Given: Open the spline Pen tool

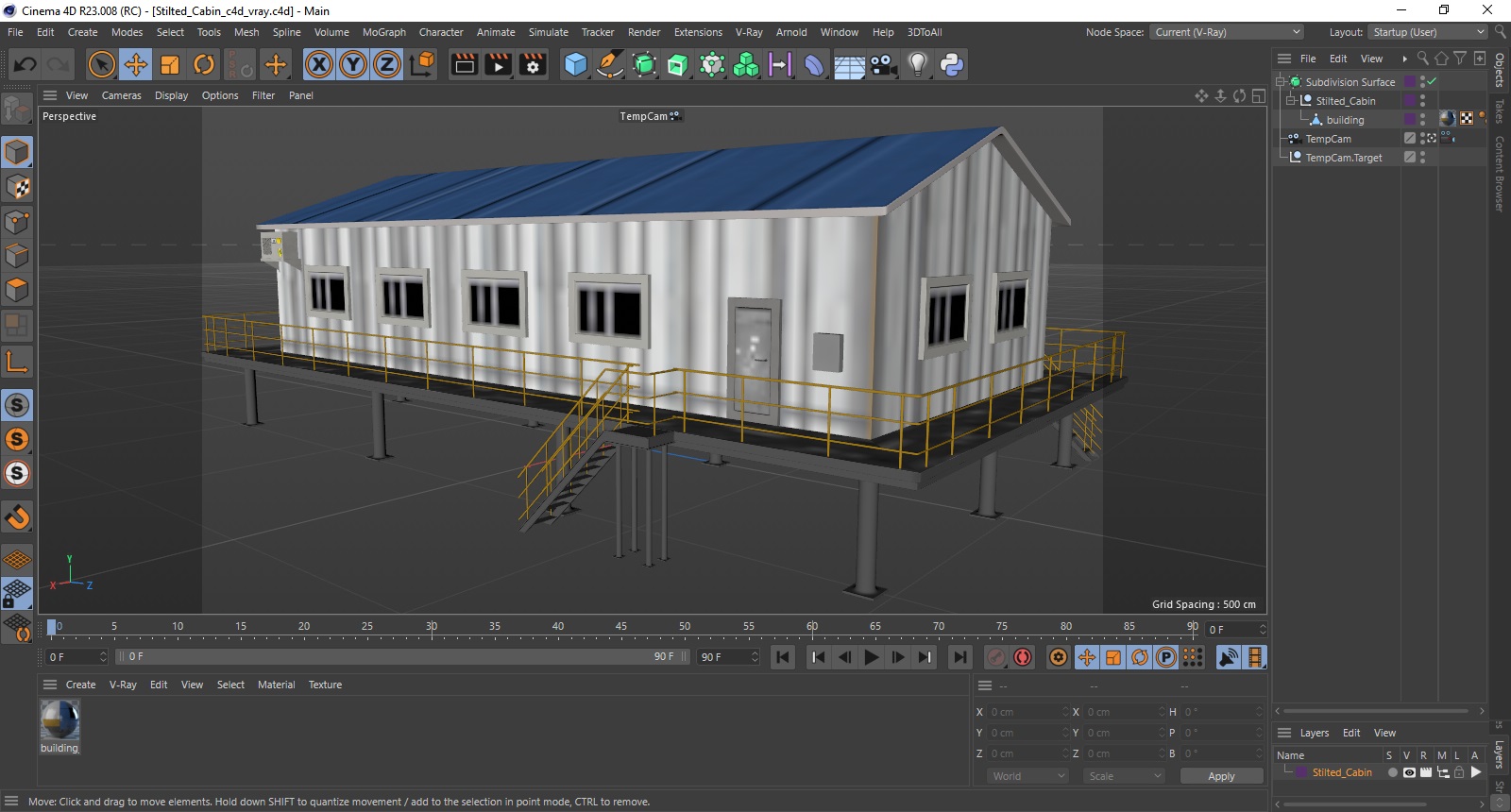Looking at the screenshot, I should (610, 64).
